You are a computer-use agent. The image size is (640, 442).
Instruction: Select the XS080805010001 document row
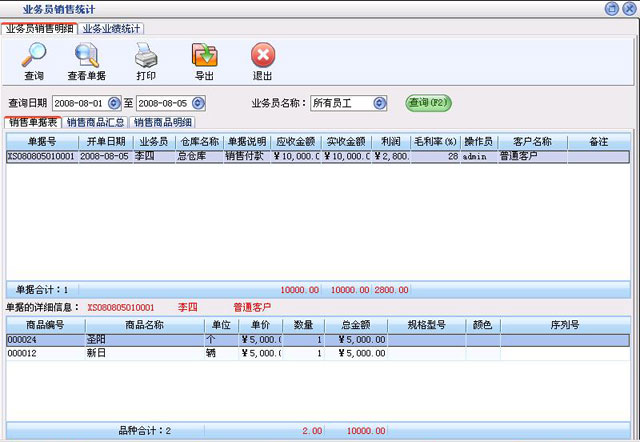click(40, 156)
